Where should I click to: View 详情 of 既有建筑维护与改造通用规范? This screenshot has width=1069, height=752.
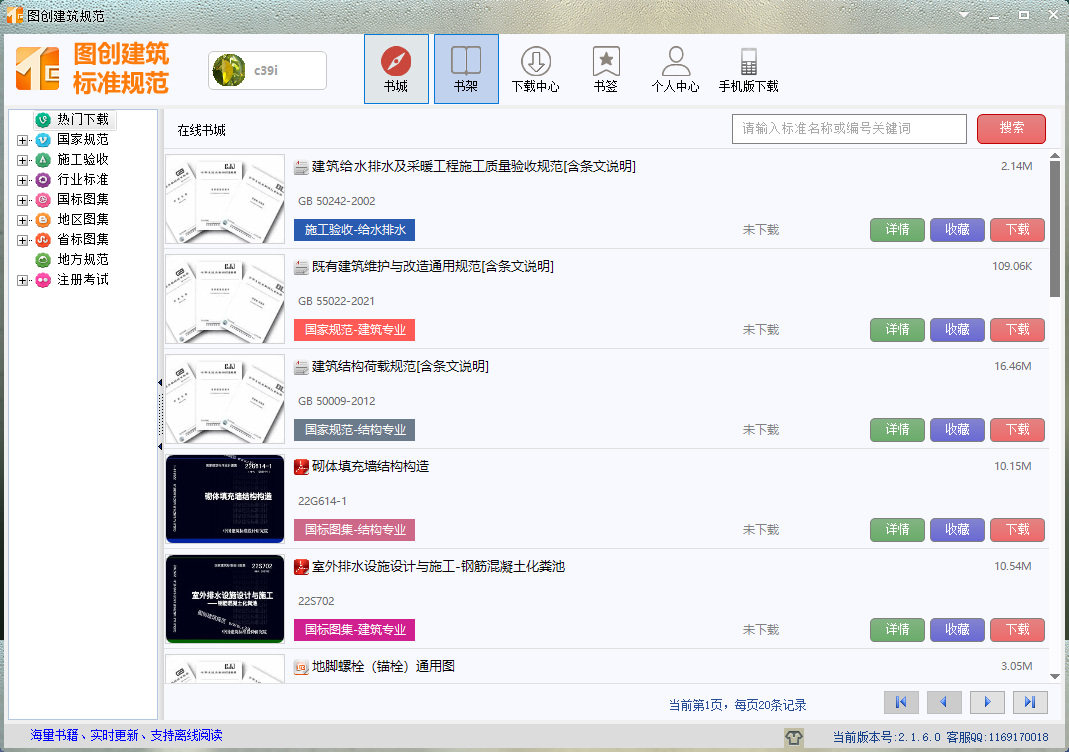coord(897,329)
